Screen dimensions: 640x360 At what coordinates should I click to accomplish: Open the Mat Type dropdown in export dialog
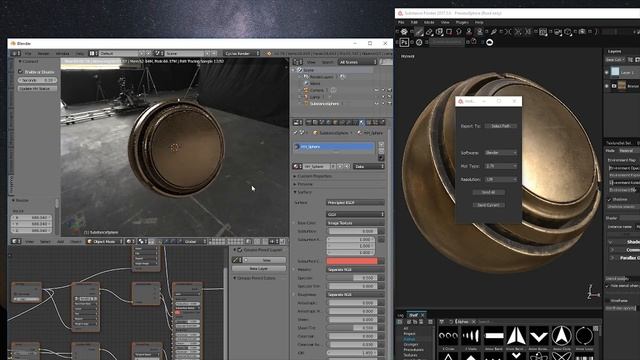pos(501,166)
